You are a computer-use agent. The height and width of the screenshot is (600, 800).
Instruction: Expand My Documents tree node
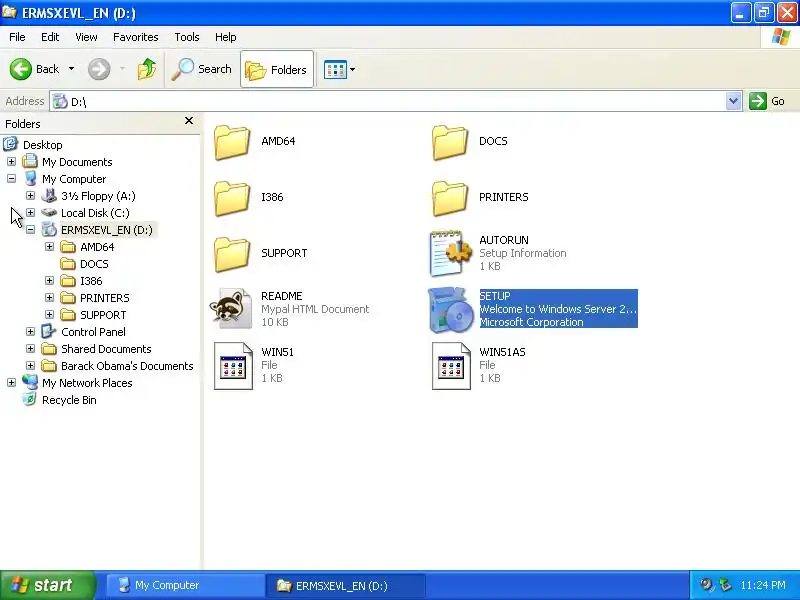(11, 162)
